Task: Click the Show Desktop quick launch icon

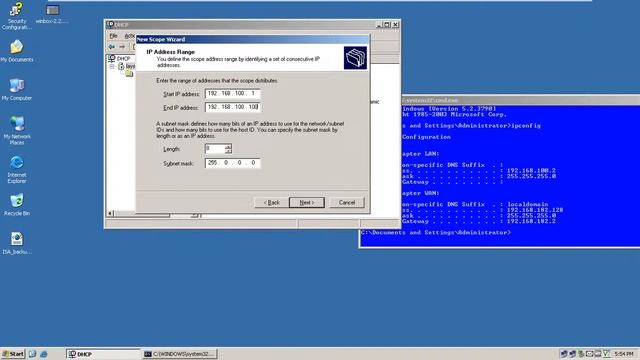Action: coord(33,354)
